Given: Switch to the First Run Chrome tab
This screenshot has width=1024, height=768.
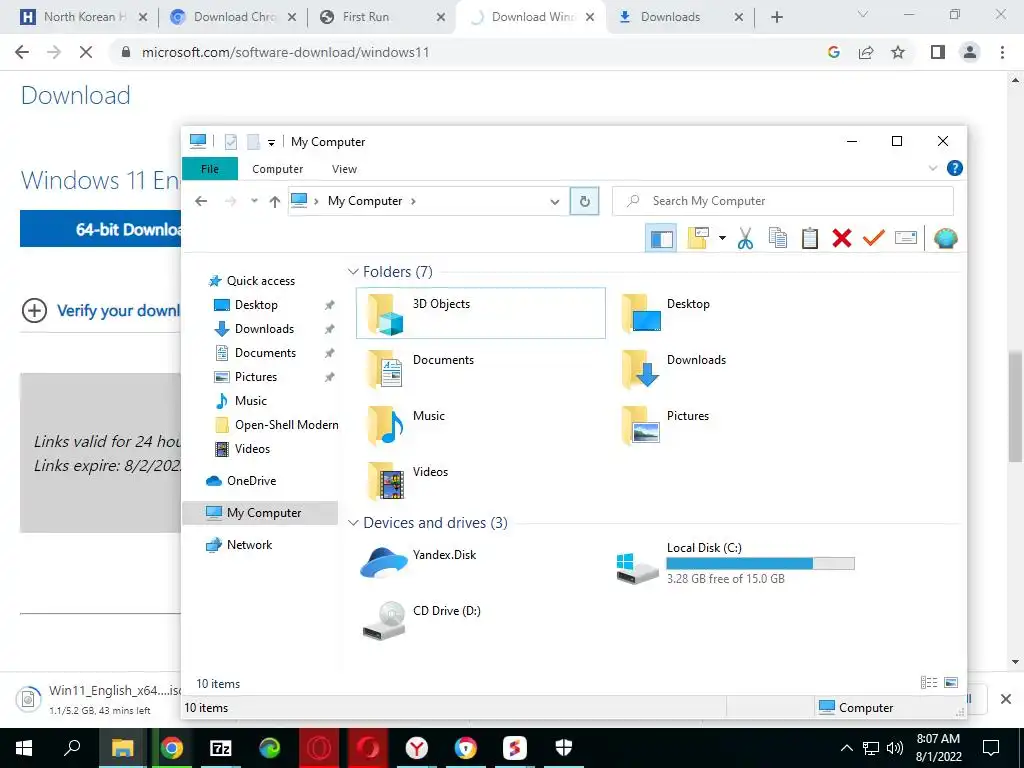Looking at the screenshot, I should click(379, 17).
